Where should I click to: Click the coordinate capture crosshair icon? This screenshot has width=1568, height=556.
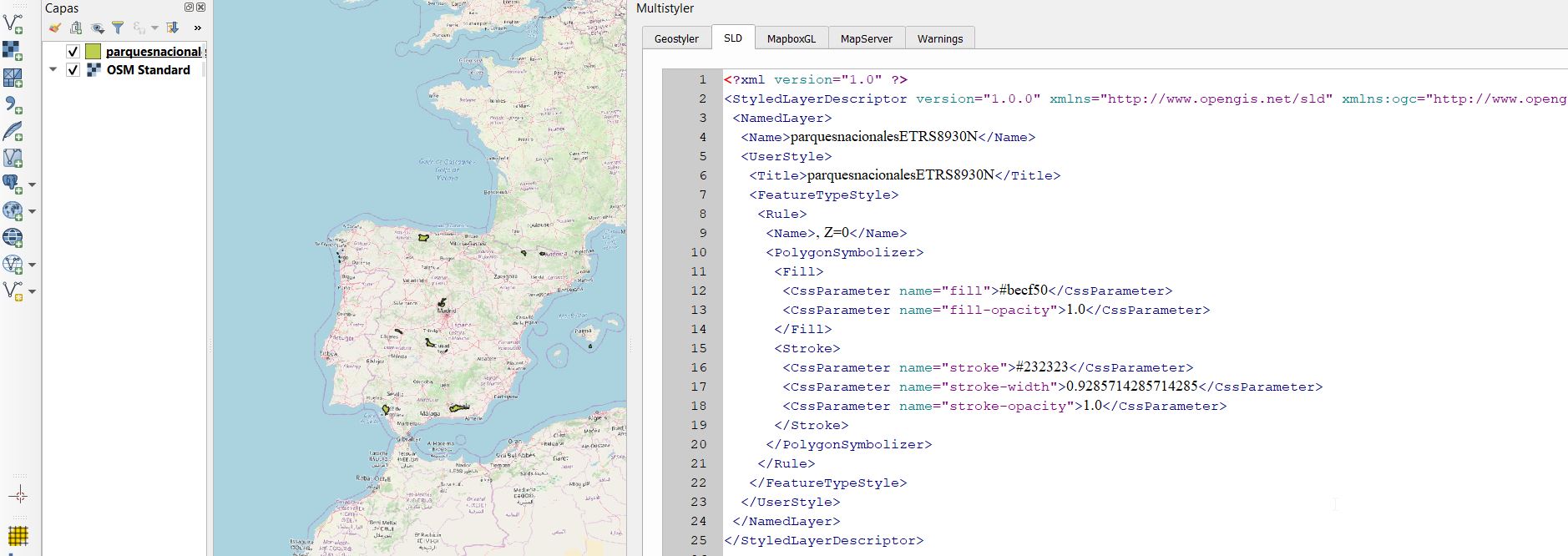(x=18, y=495)
